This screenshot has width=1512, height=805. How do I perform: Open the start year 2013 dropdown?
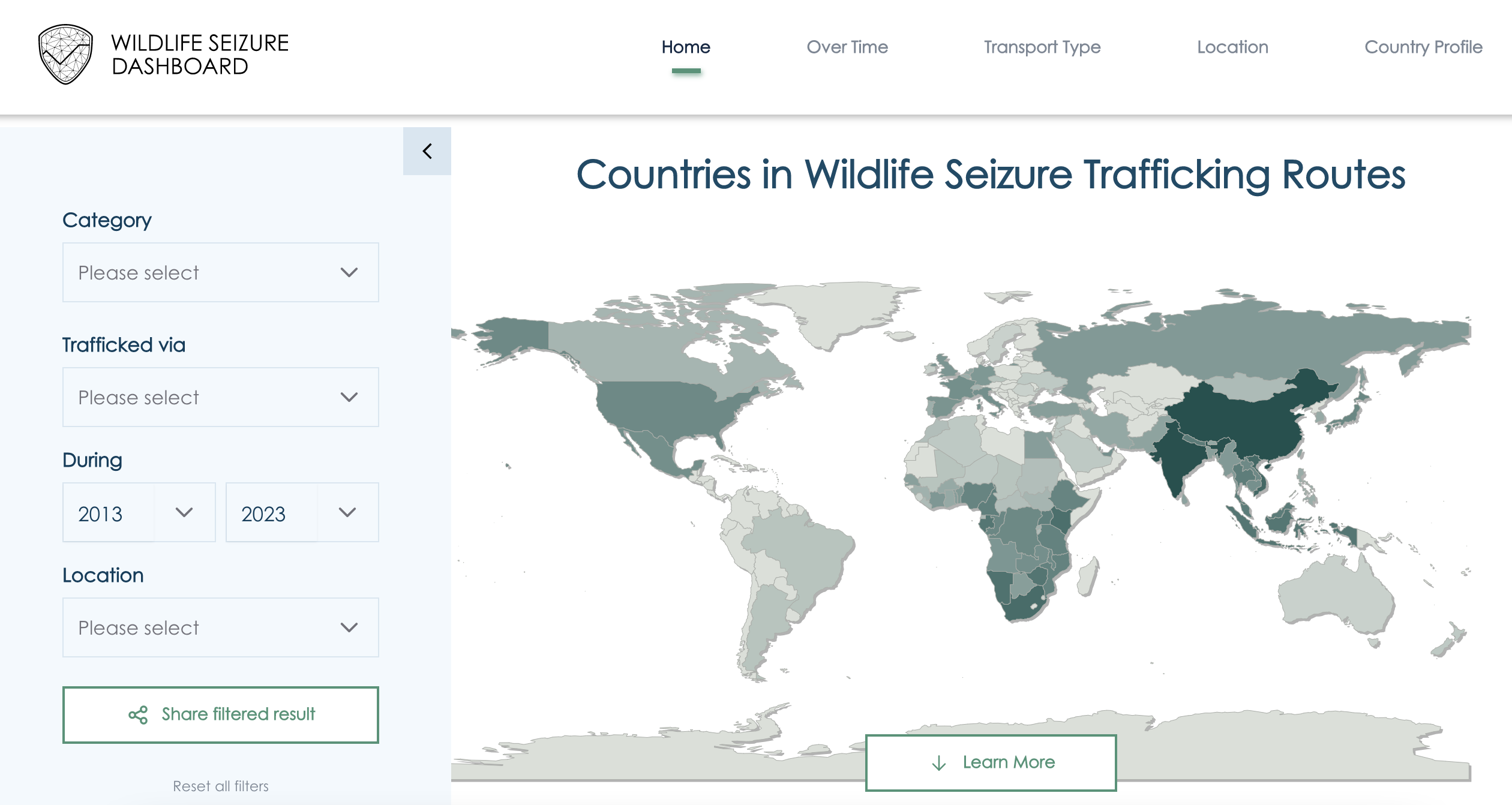139,512
